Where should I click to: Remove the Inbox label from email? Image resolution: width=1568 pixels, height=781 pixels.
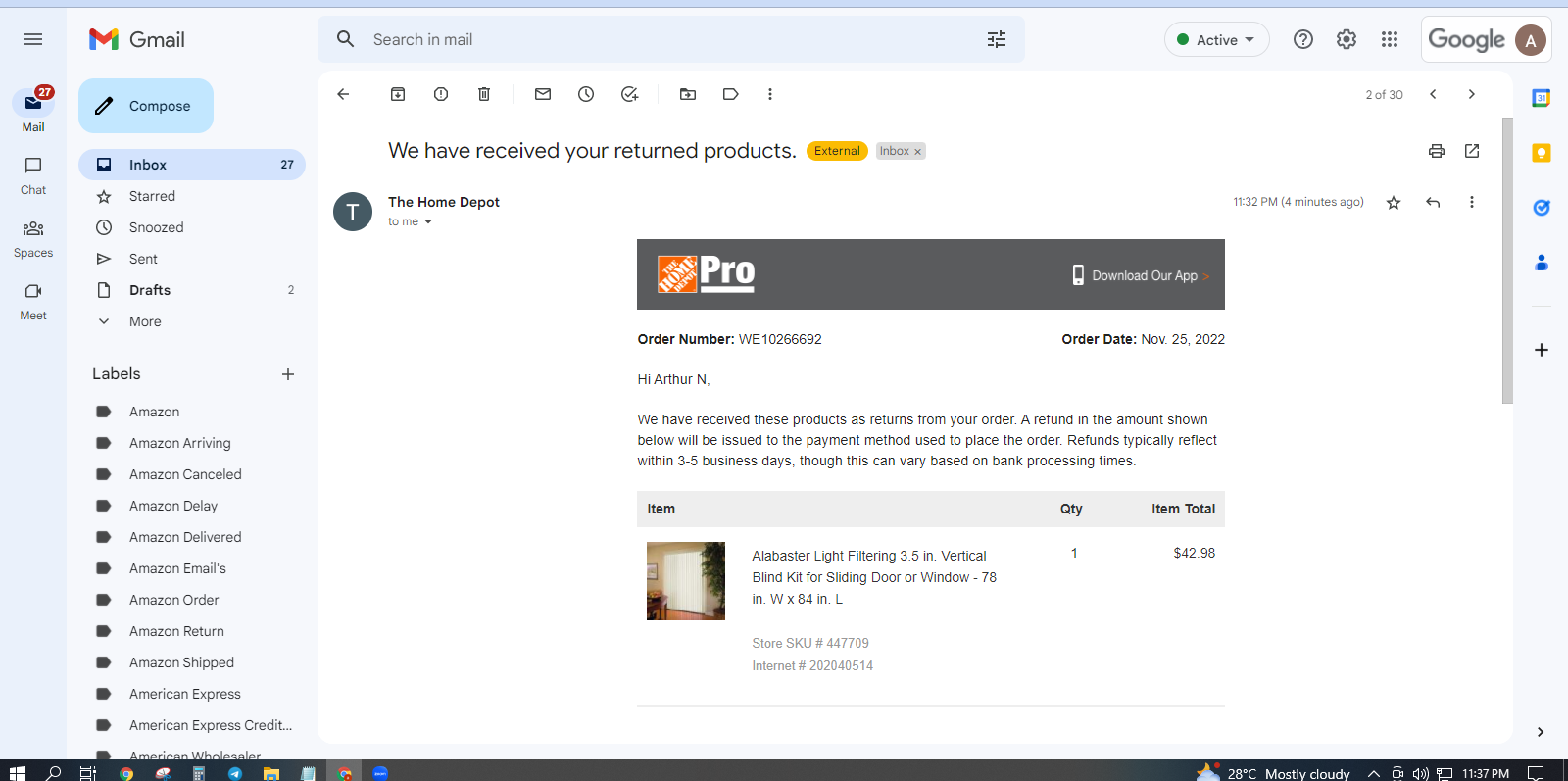pos(917,152)
